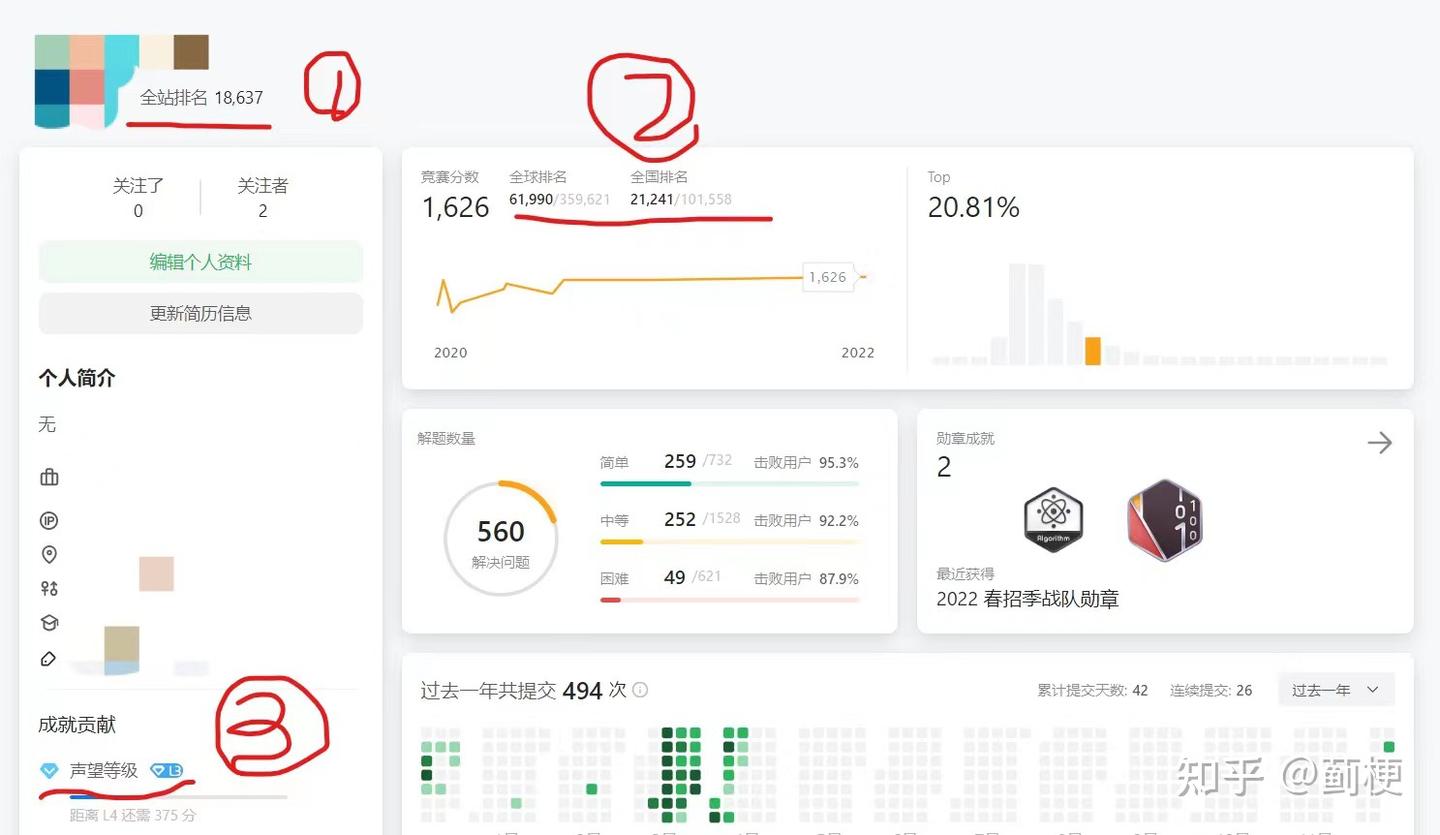Click the briefcase work info icon
Screen dimensions: 1440x835
tap(48, 477)
